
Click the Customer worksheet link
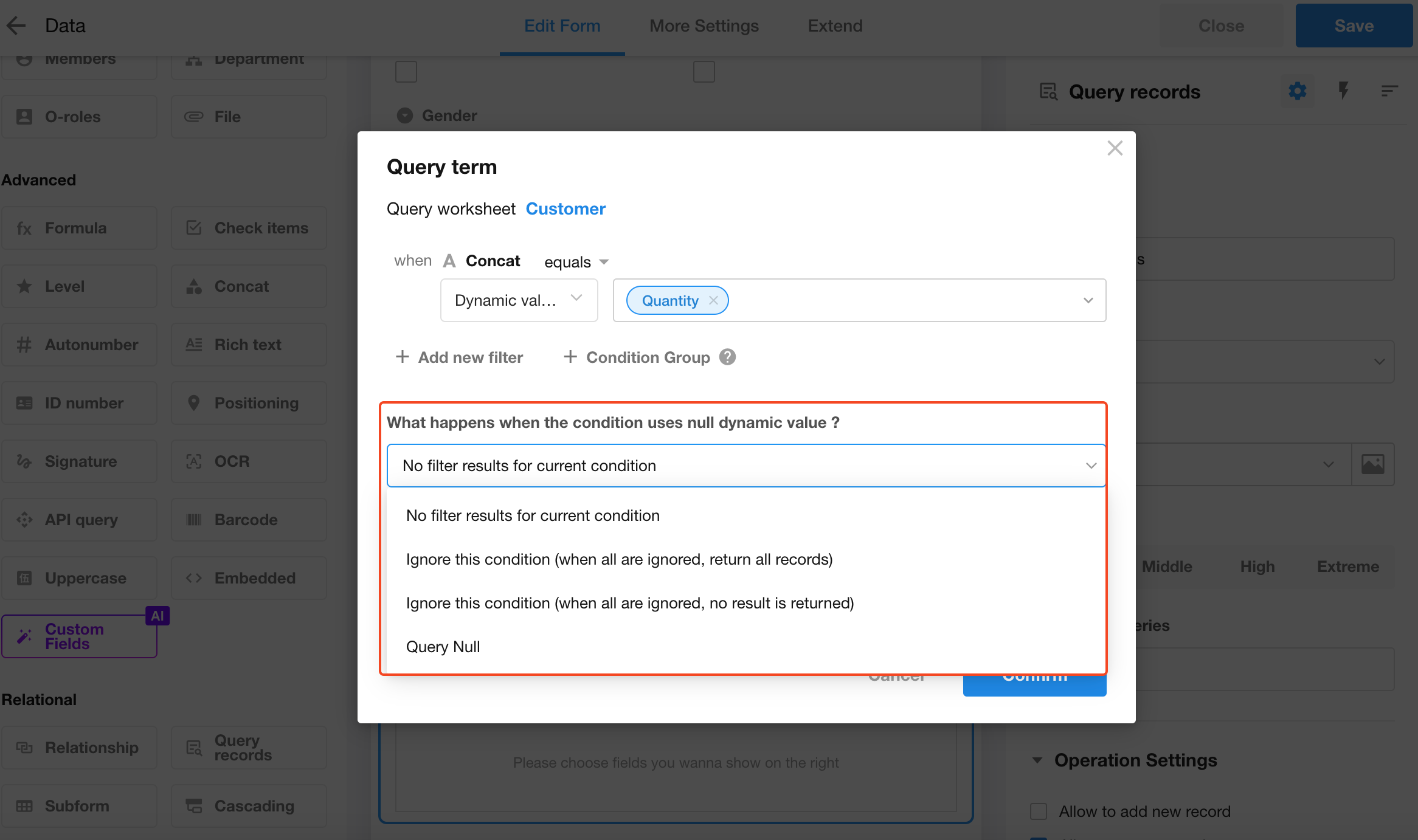click(565, 208)
